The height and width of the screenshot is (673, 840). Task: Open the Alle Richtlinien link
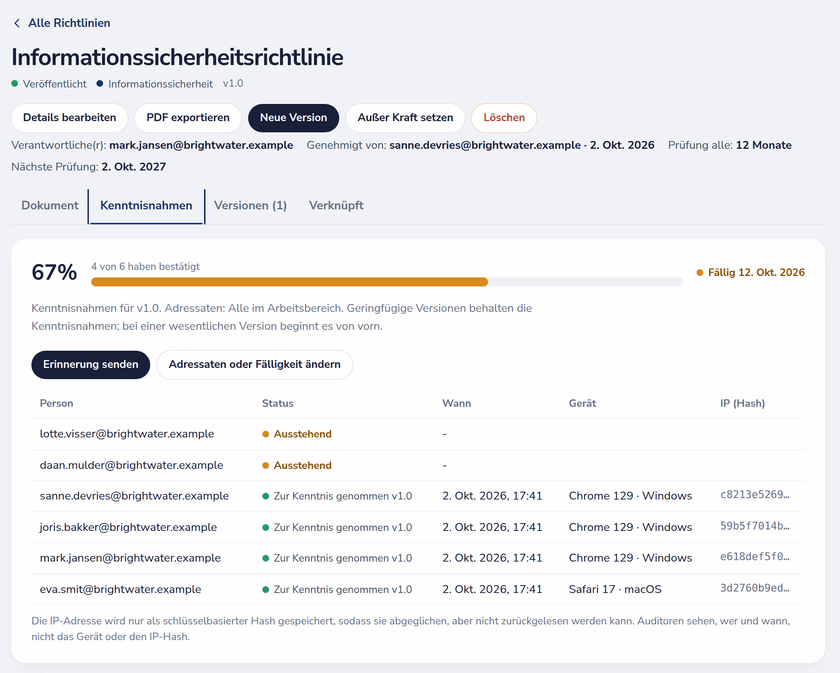click(x=69, y=23)
